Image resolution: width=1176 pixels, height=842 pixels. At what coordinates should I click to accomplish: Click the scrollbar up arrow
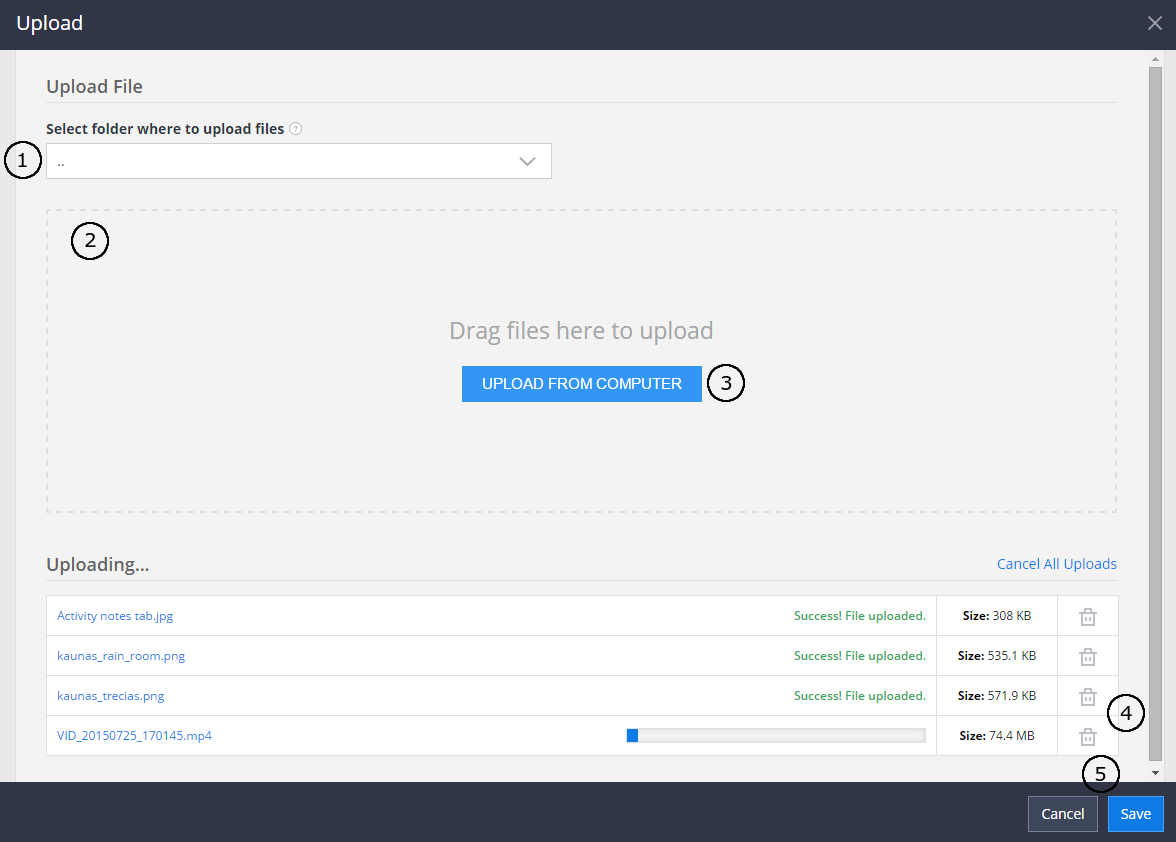coord(1155,59)
